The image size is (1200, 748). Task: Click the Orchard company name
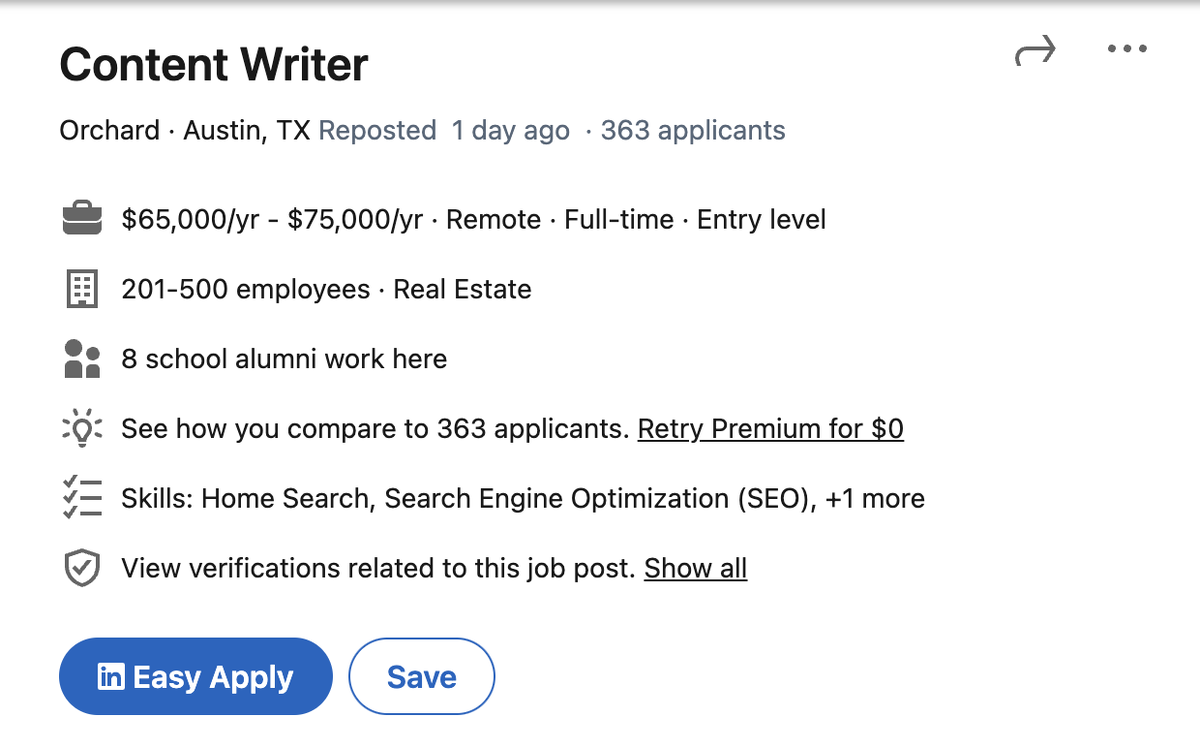pyautogui.click(x=109, y=131)
